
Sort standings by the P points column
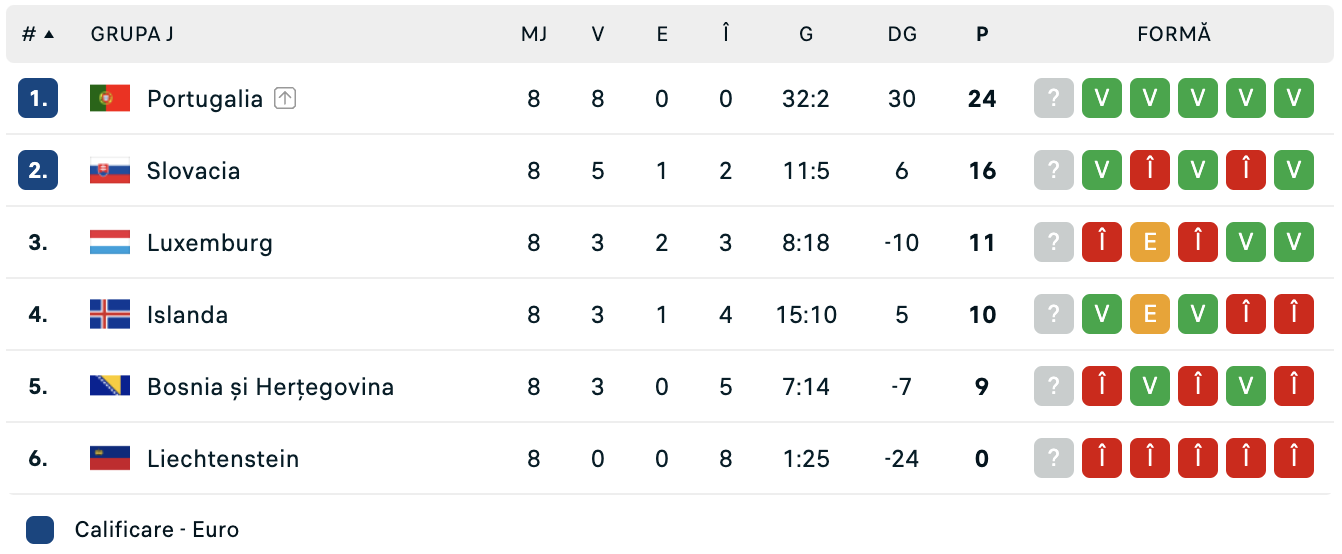click(x=982, y=34)
